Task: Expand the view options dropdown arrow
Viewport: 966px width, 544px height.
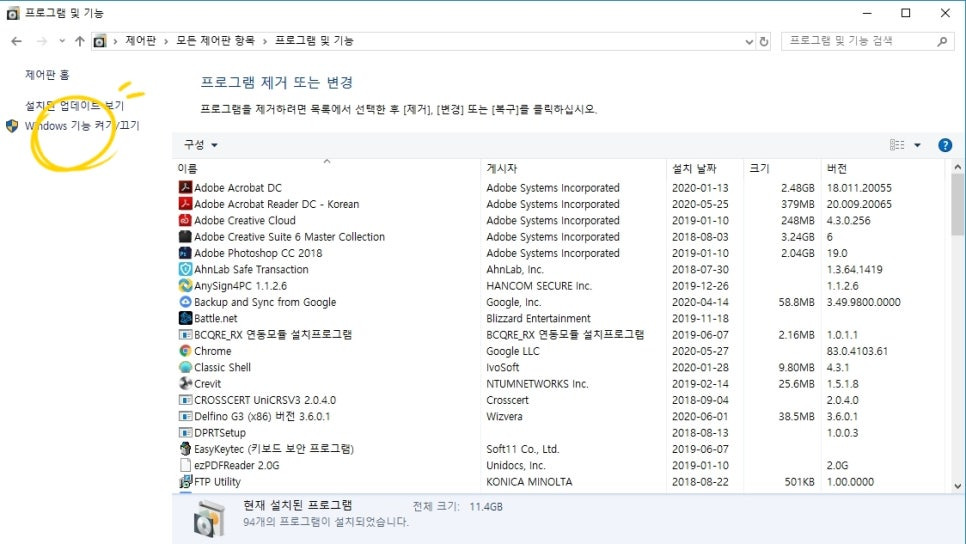Action: coord(917,145)
